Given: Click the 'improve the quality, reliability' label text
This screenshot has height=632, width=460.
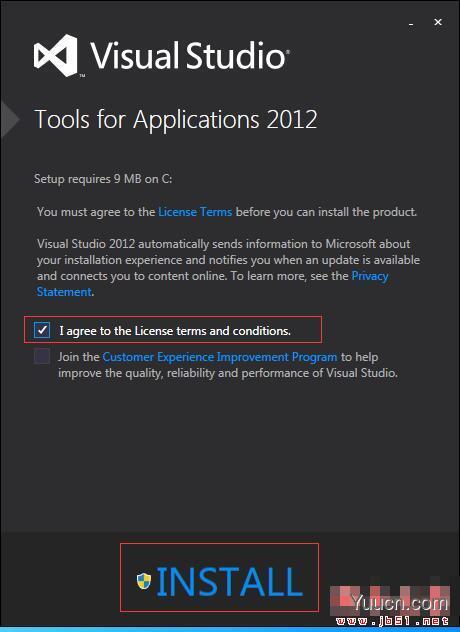Looking at the screenshot, I should (x=228, y=373).
